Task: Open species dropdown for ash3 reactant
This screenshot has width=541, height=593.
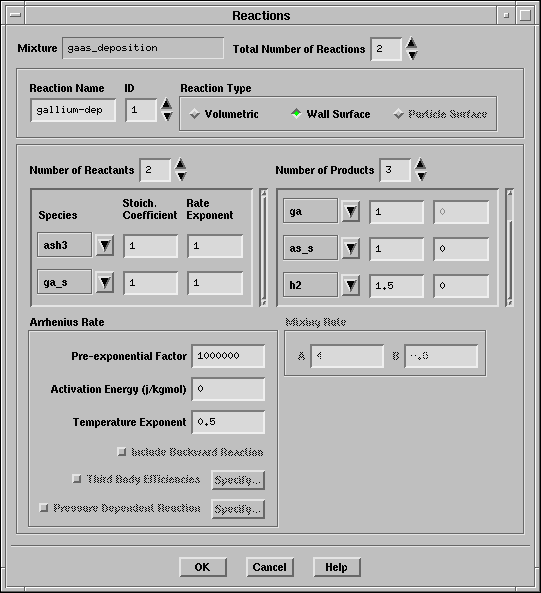Action: pyautogui.click(x=105, y=245)
